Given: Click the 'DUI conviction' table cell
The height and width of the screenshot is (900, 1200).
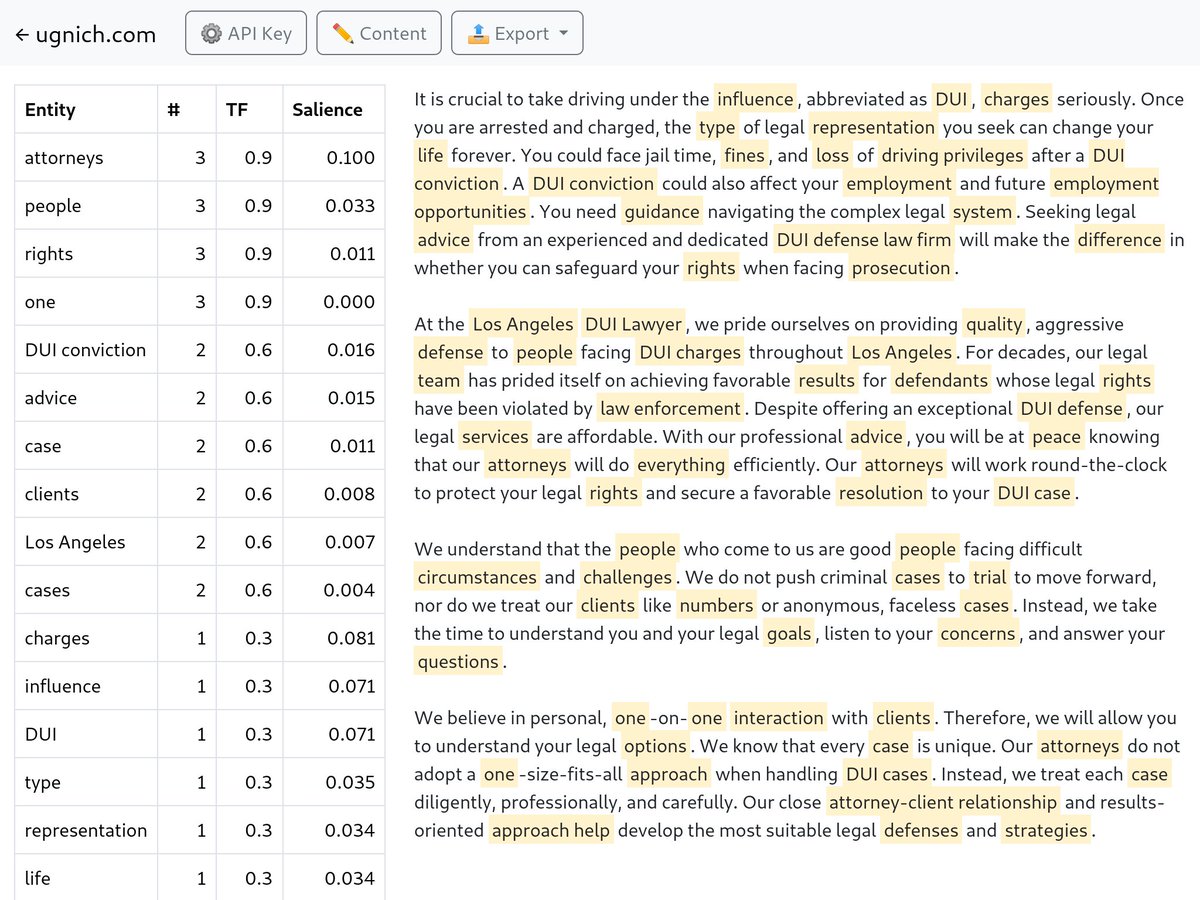Looking at the screenshot, I should (x=86, y=350).
